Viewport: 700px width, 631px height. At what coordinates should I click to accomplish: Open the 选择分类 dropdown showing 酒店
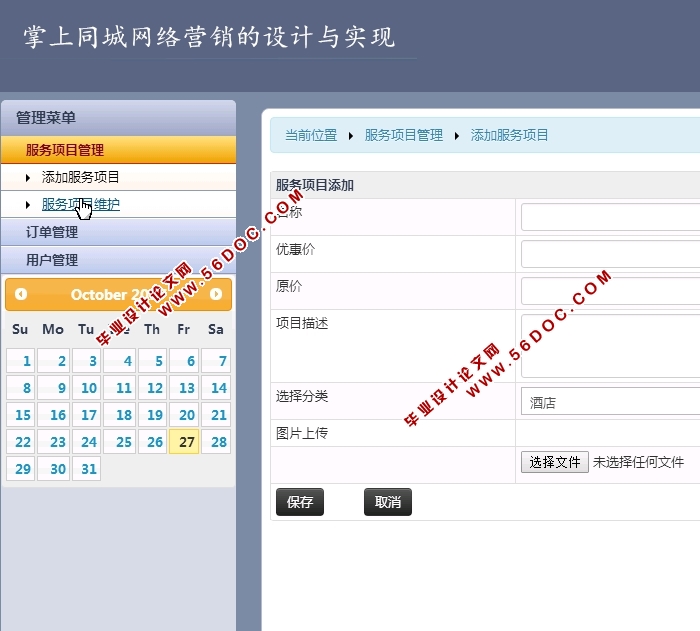point(610,401)
